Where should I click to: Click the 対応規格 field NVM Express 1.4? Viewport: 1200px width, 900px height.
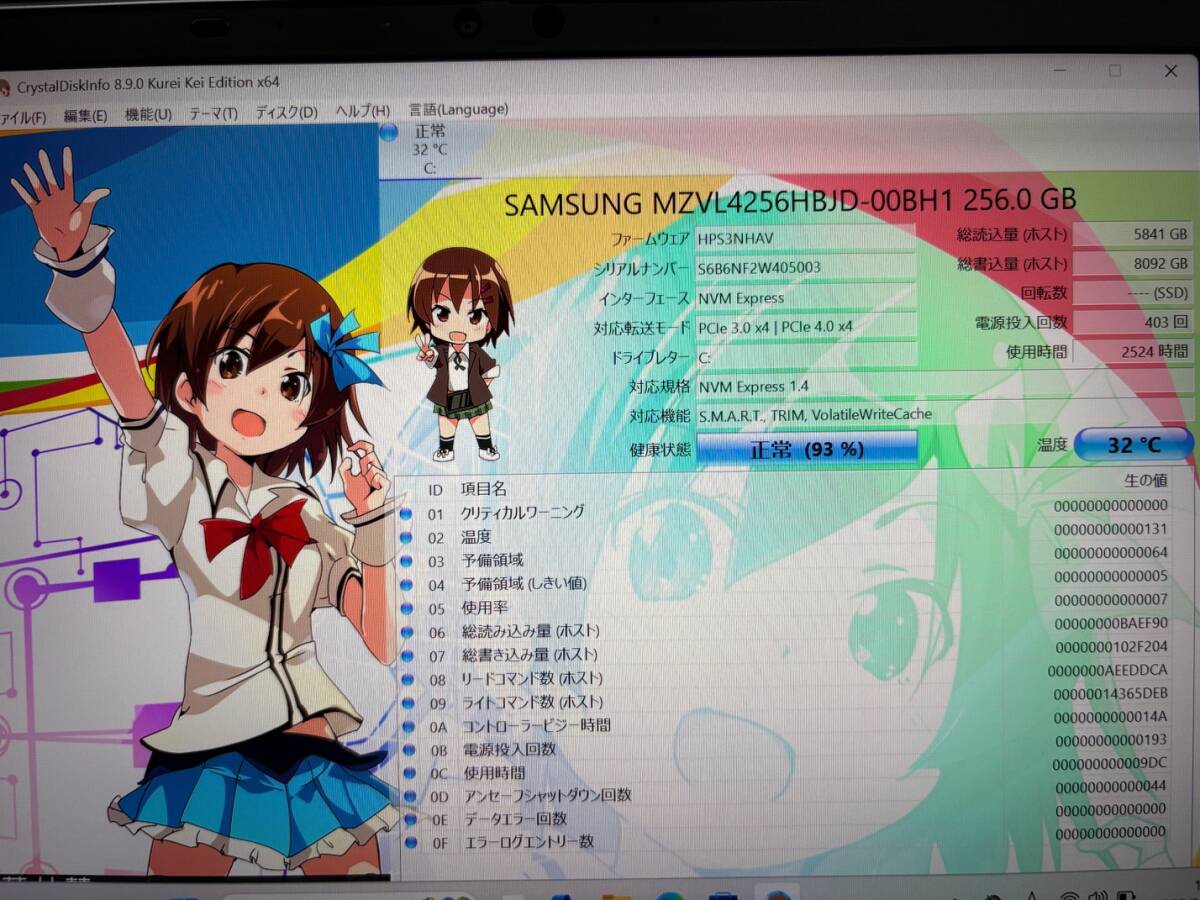[x=944, y=385]
